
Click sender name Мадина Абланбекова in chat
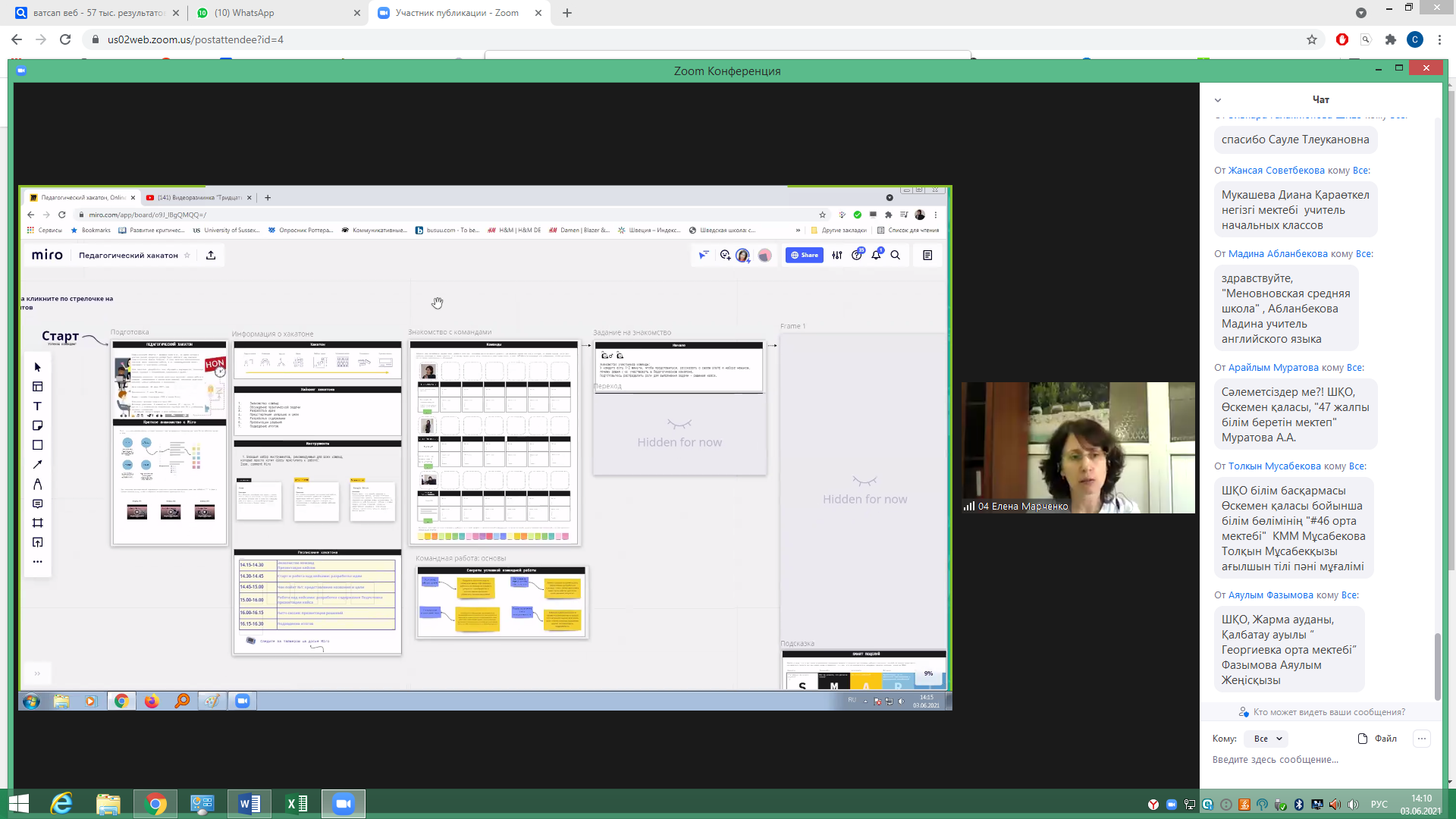tap(1278, 254)
